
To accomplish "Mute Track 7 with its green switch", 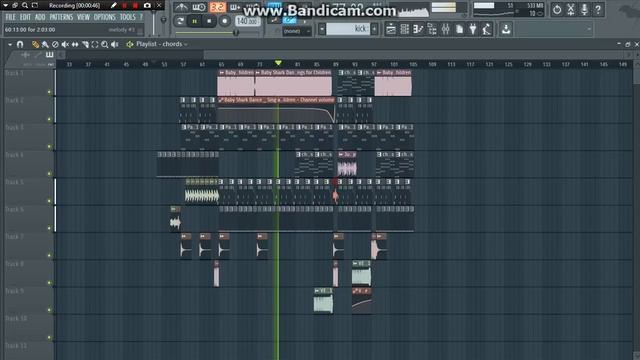I will 49,256.
